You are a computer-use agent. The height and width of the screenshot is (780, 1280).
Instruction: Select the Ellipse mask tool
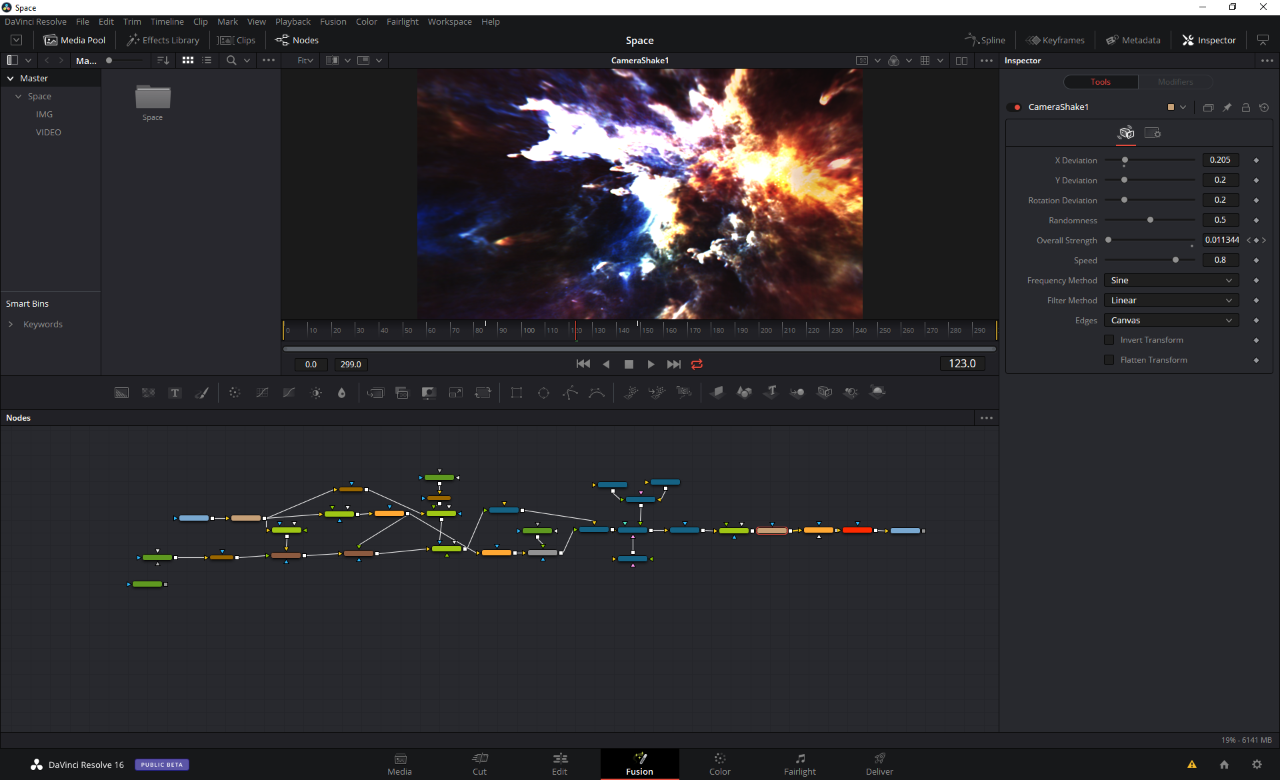[x=543, y=392]
